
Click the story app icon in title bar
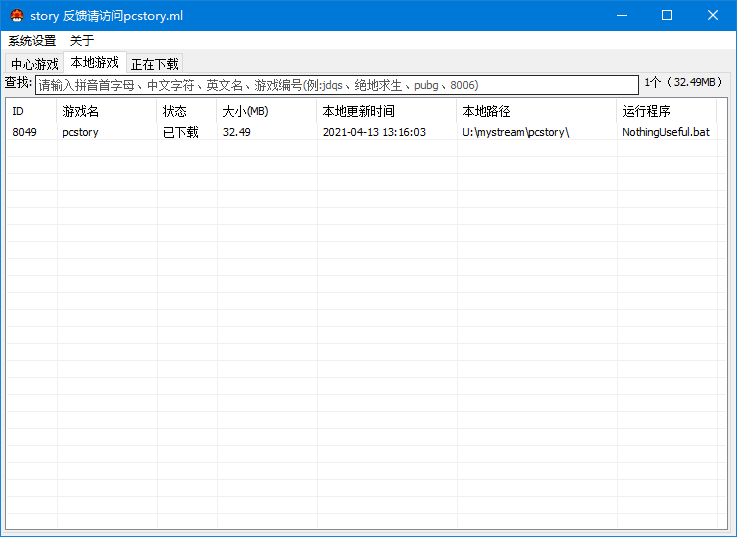click(x=16, y=16)
